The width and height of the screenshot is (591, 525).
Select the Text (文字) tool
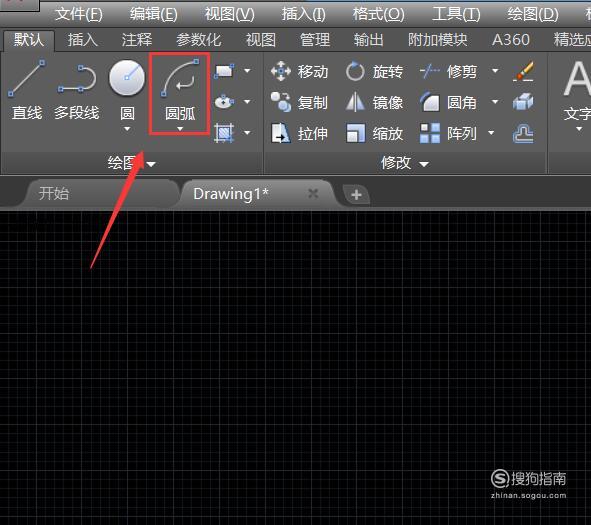tap(577, 90)
